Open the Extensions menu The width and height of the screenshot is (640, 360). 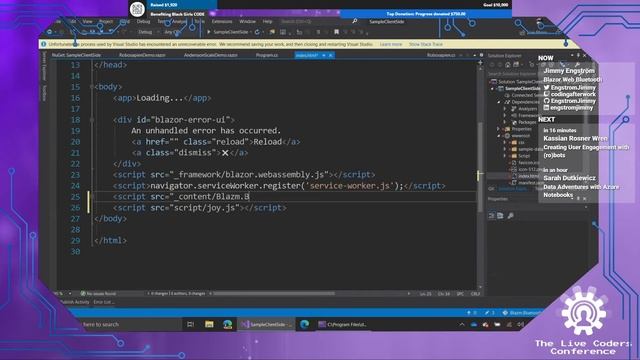coord(222,21)
